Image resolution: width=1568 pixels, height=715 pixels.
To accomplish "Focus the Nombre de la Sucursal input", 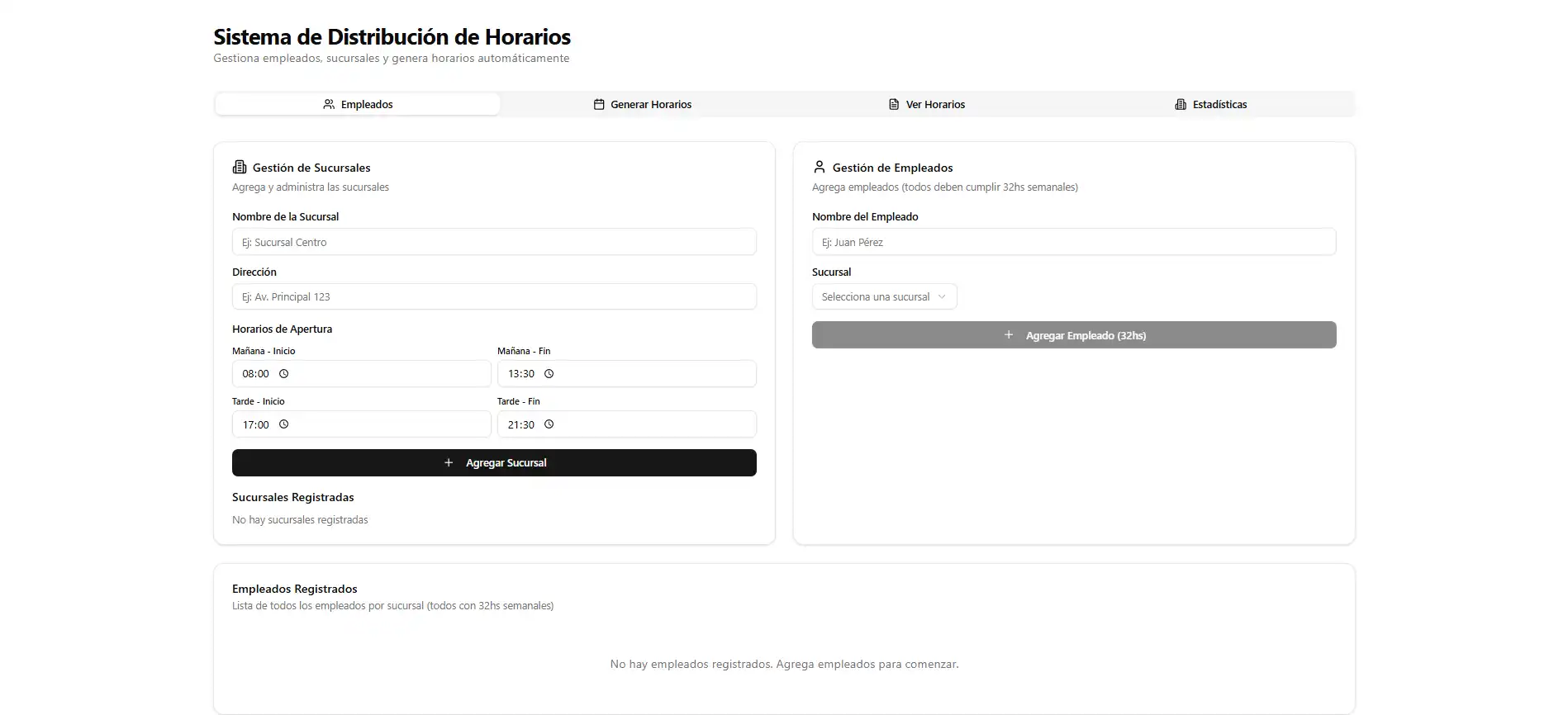I will click(x=494, y=242).
